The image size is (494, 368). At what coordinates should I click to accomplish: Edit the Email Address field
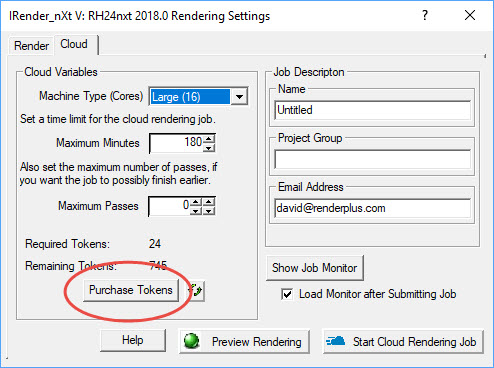pos(372,208)
